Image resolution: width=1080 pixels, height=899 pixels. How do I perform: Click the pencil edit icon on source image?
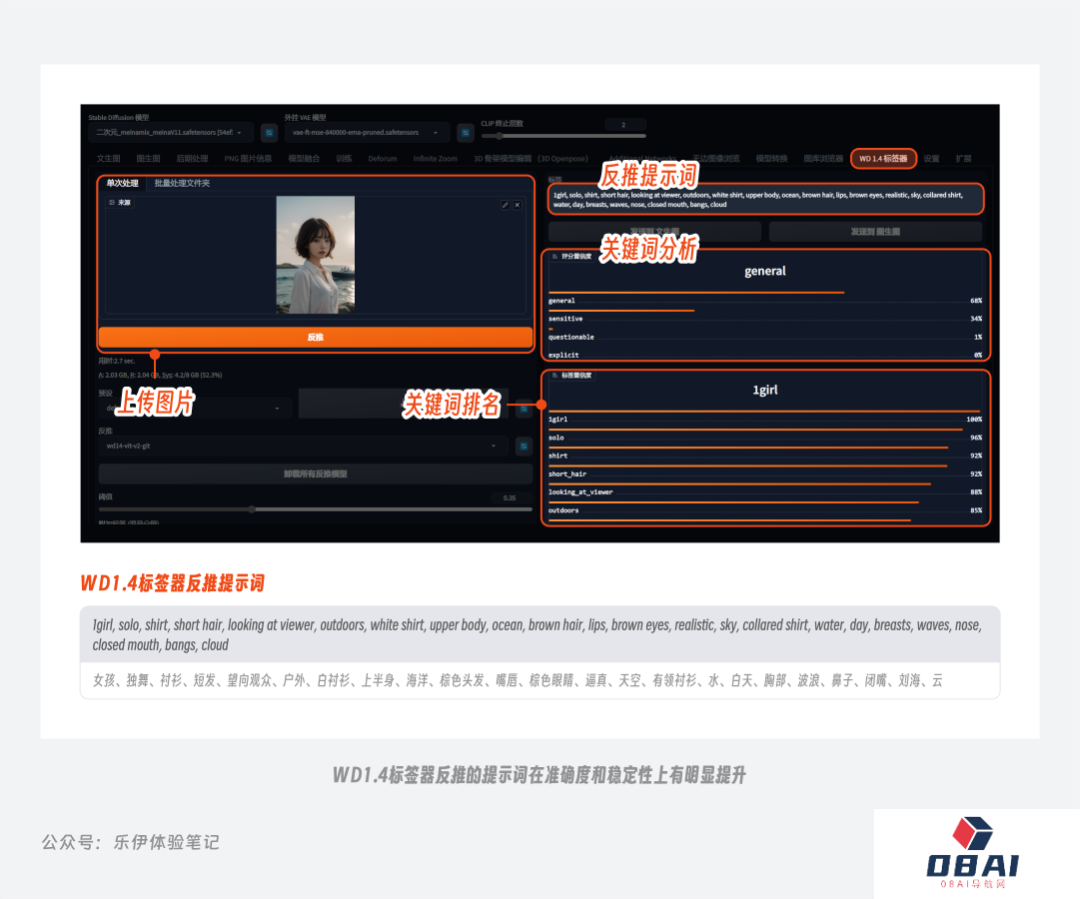(505, 205)
